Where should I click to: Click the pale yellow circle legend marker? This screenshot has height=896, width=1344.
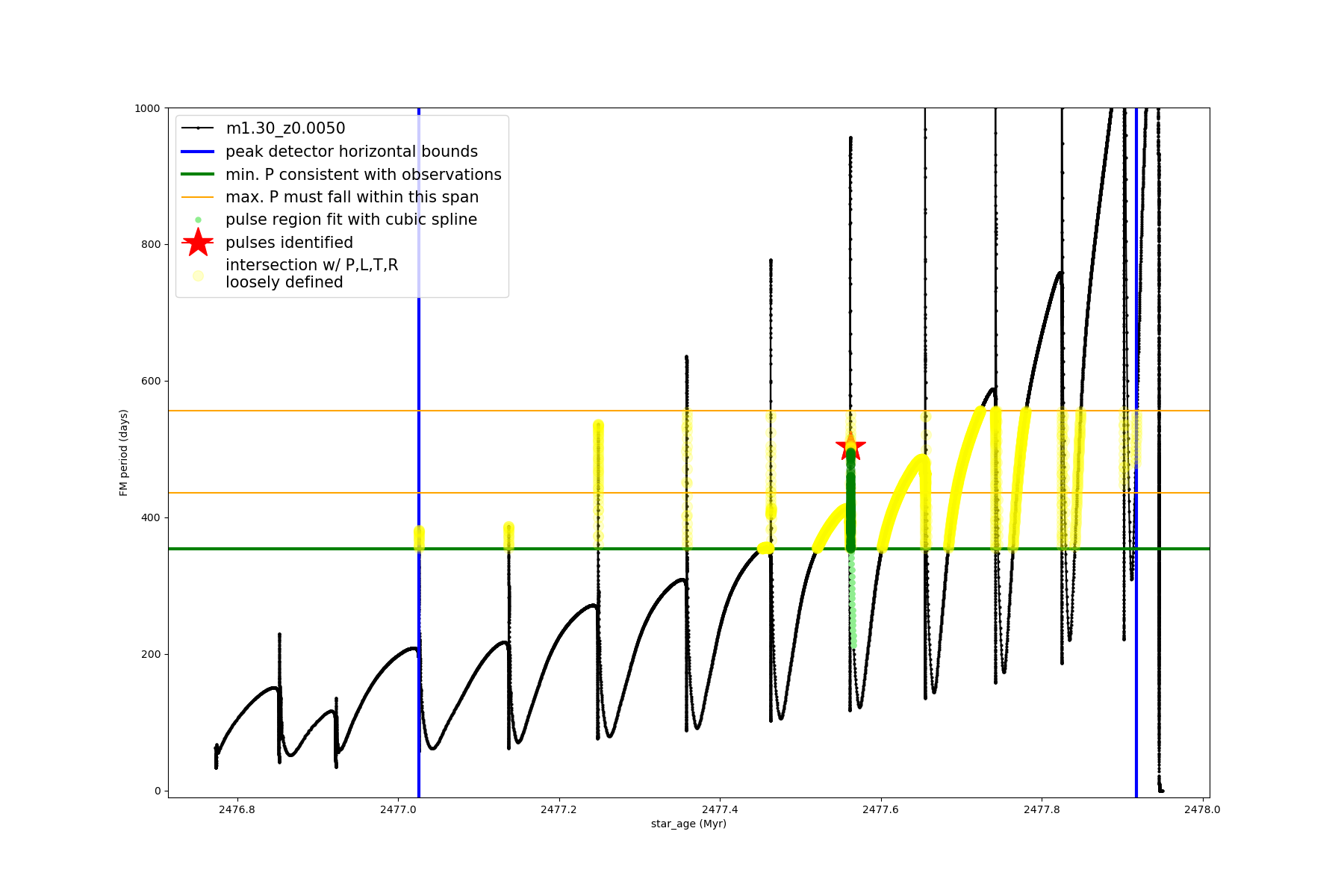[x=198, y=276]
